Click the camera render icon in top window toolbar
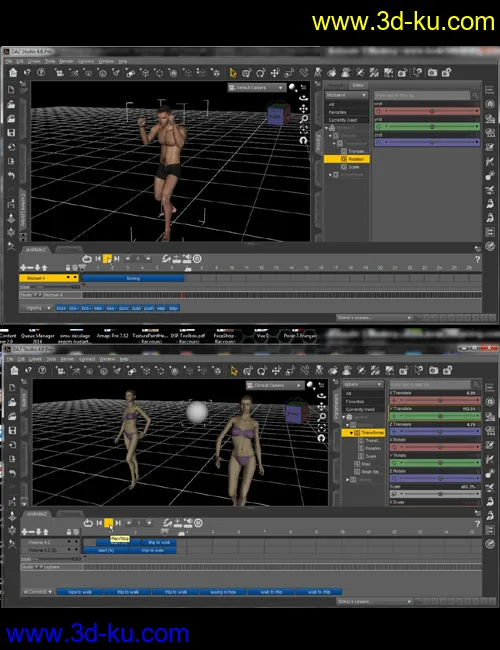The width and height of the screenshot is (500, 650). (x=432, y=73)
